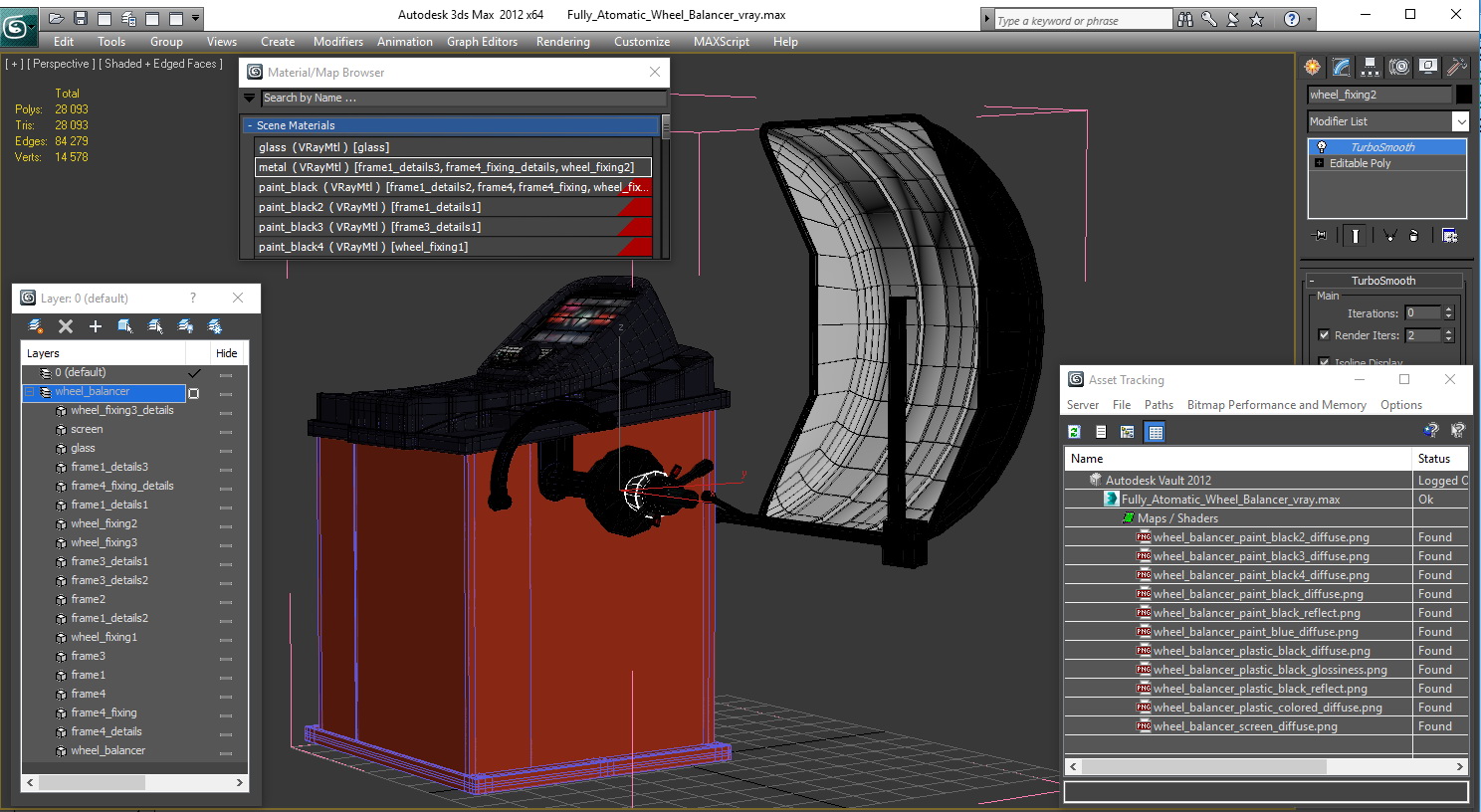Open the Edit menu
This screenshot has width=1481, height=812.
tap(64, 42)
